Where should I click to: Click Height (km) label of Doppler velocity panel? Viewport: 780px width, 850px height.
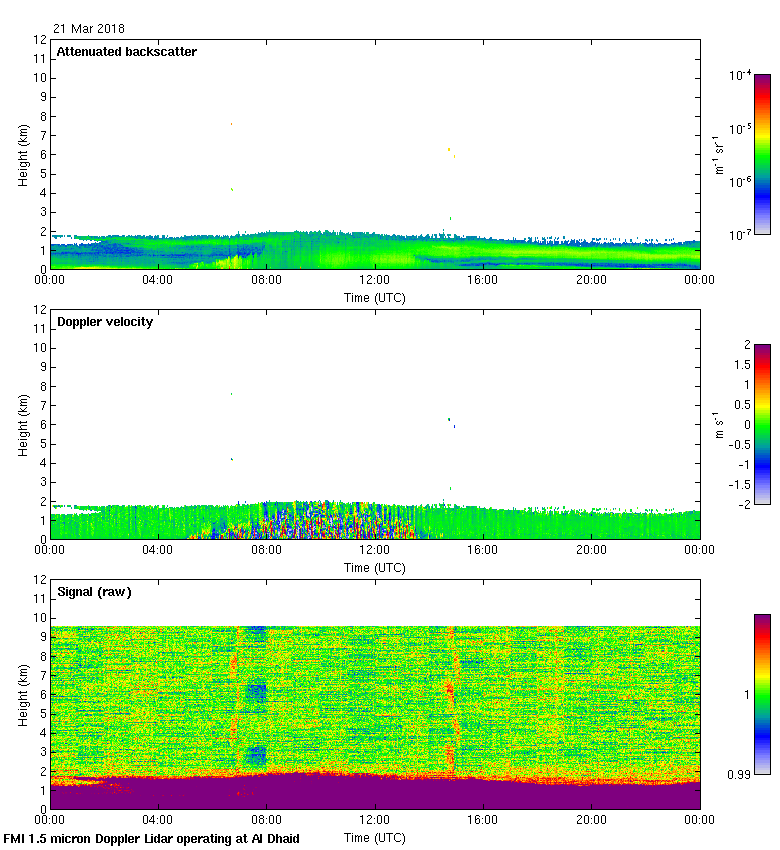pyautogui.click(x=23, y=426)
